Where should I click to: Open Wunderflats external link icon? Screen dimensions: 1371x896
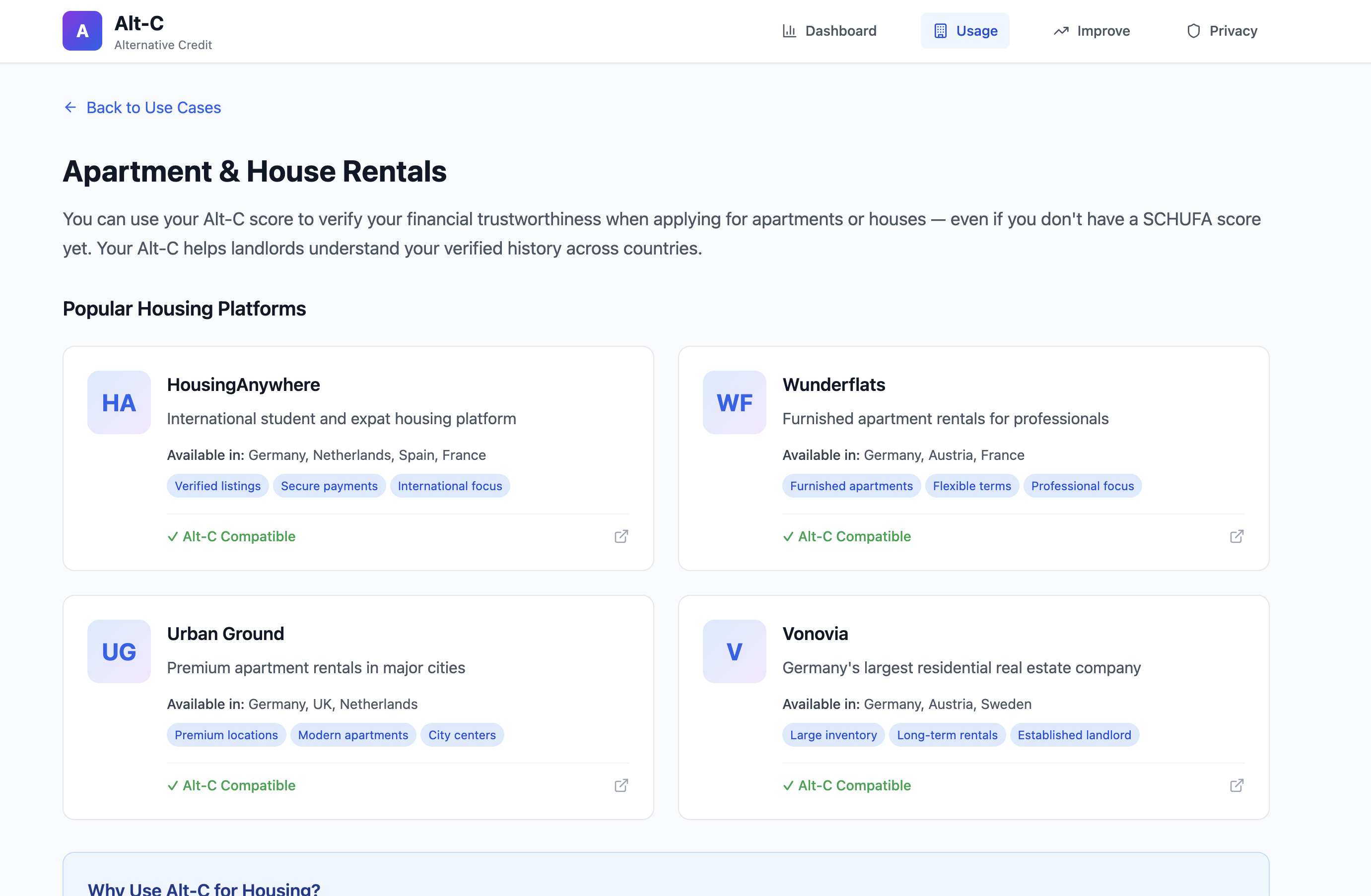1236,536
